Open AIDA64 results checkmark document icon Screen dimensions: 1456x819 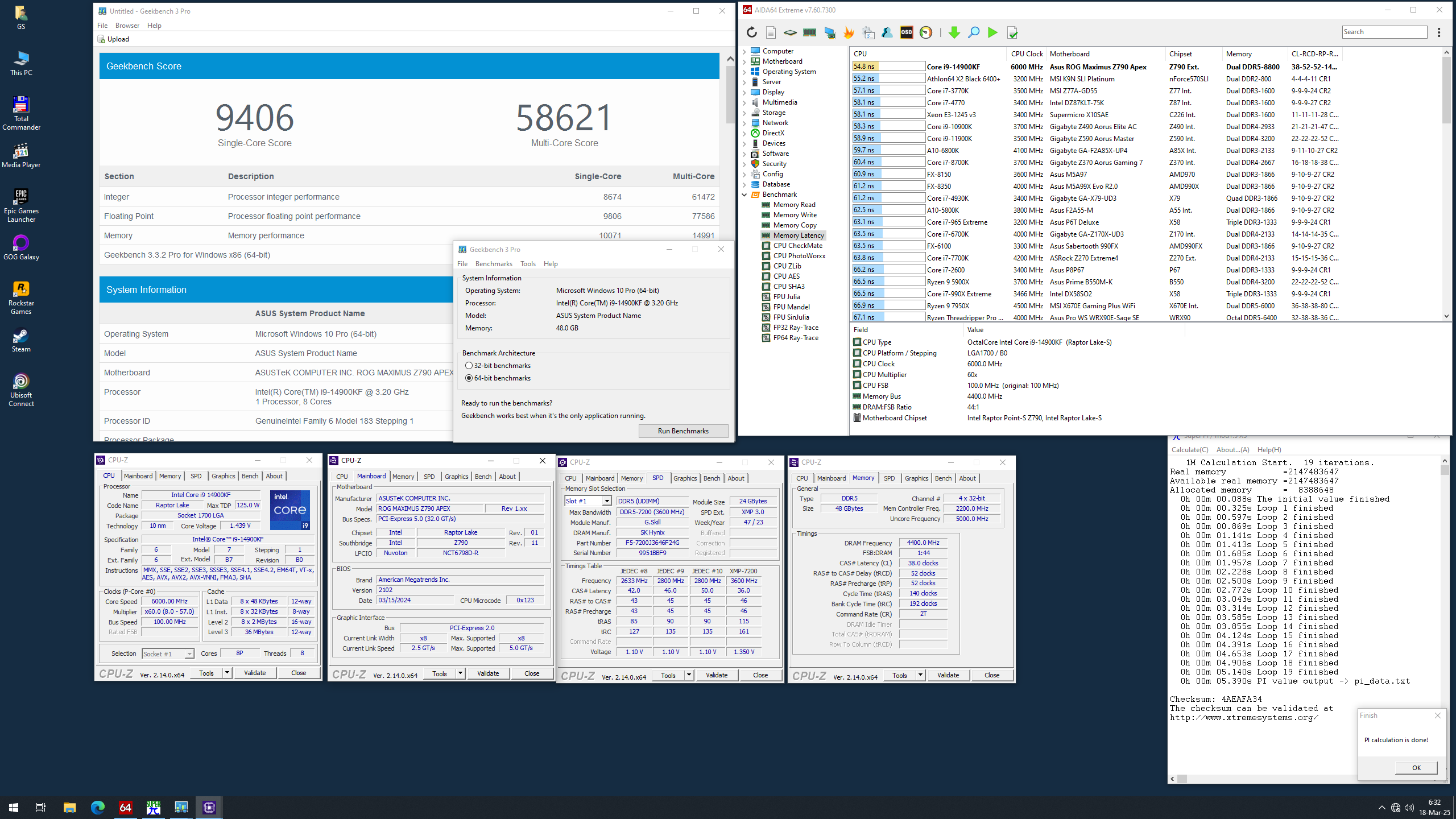(1012, 32)
